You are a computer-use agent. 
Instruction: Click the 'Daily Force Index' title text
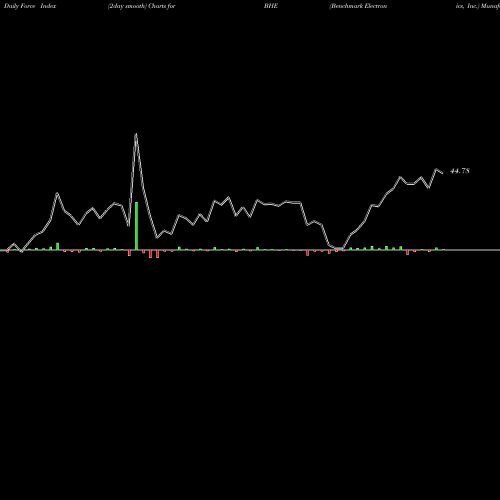[30, 6]
